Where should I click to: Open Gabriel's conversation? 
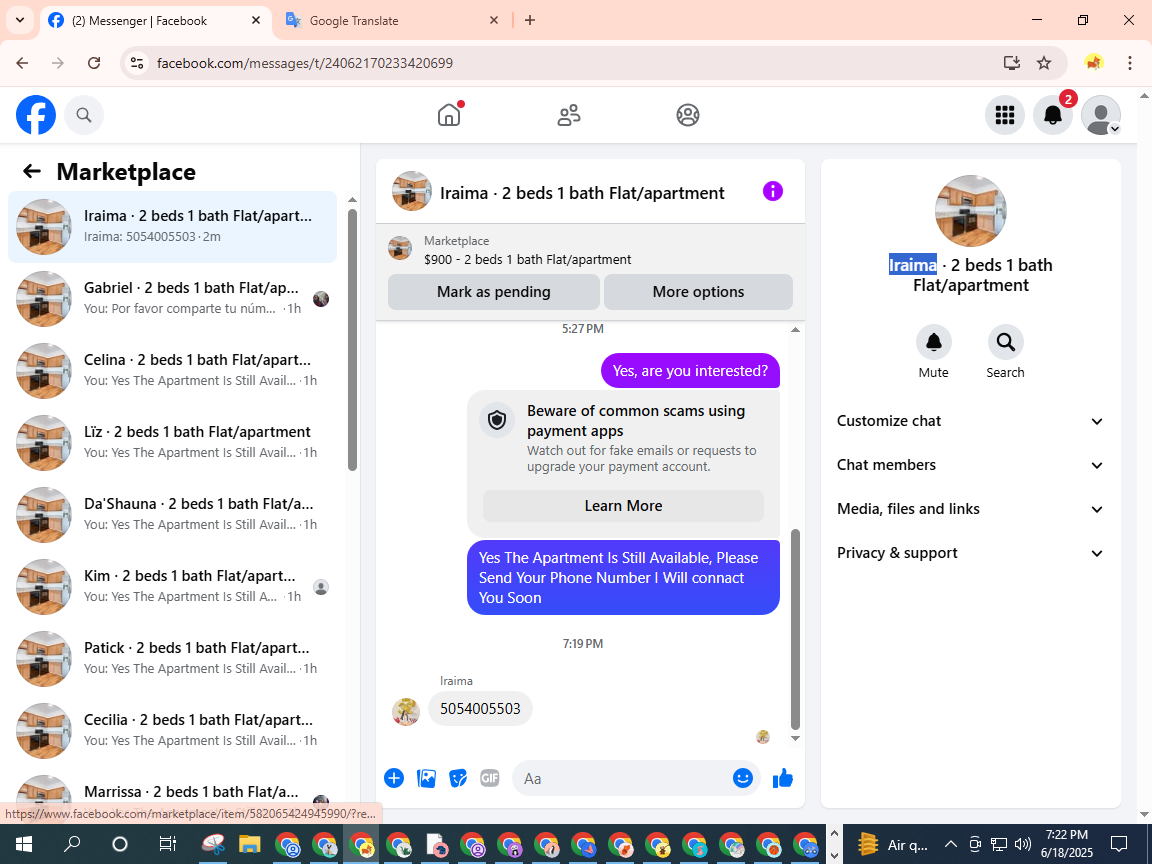coord(173,298)
